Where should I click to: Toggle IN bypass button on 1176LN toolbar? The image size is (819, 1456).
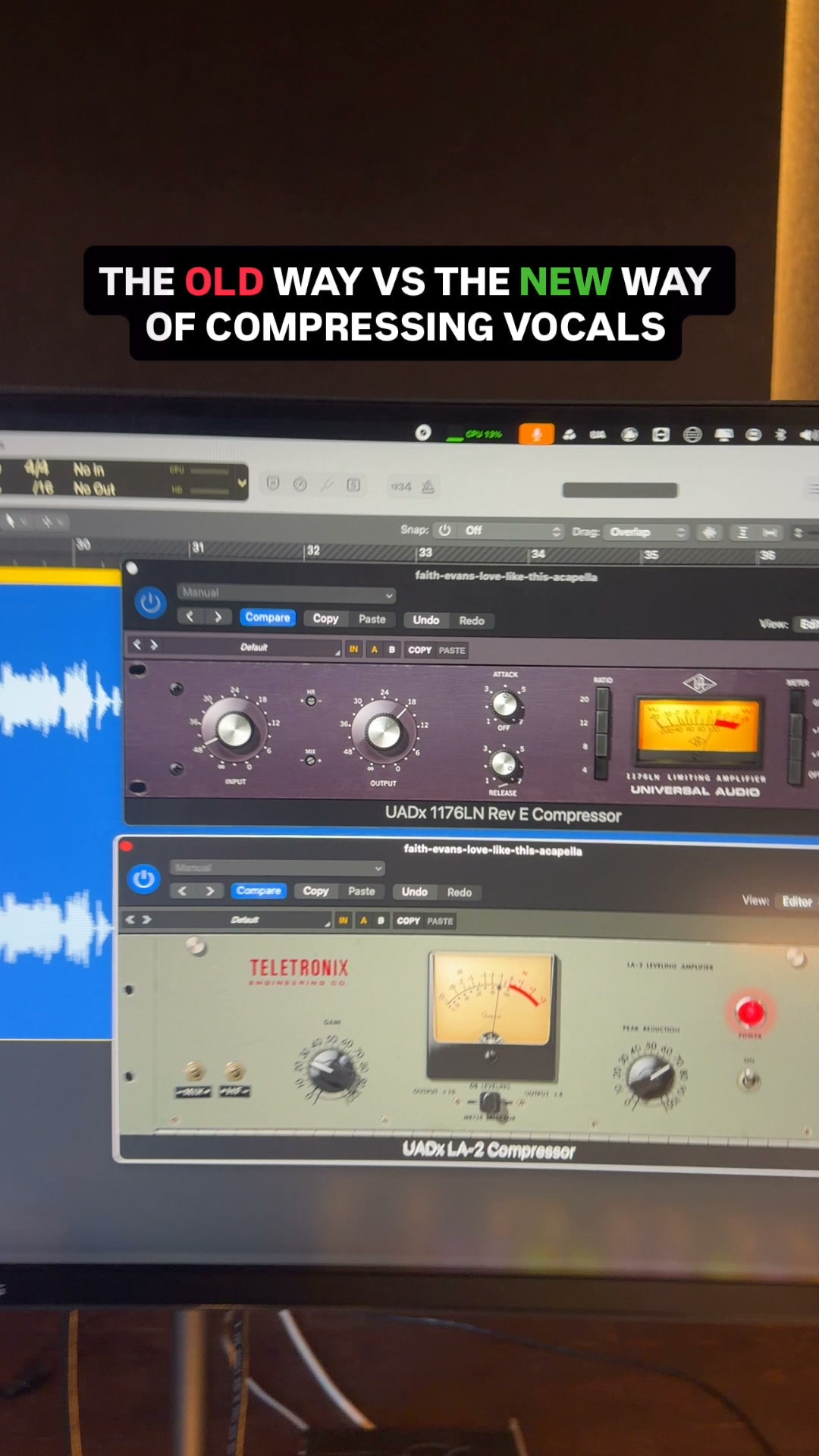click(x=353, y=649)
